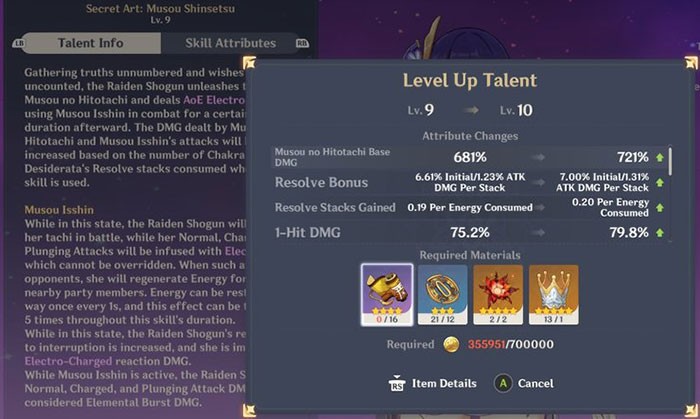This screenshot has height=419, width=700.
Task: Select the 1-Hit DMG attribute row
Action: (471, 232)
